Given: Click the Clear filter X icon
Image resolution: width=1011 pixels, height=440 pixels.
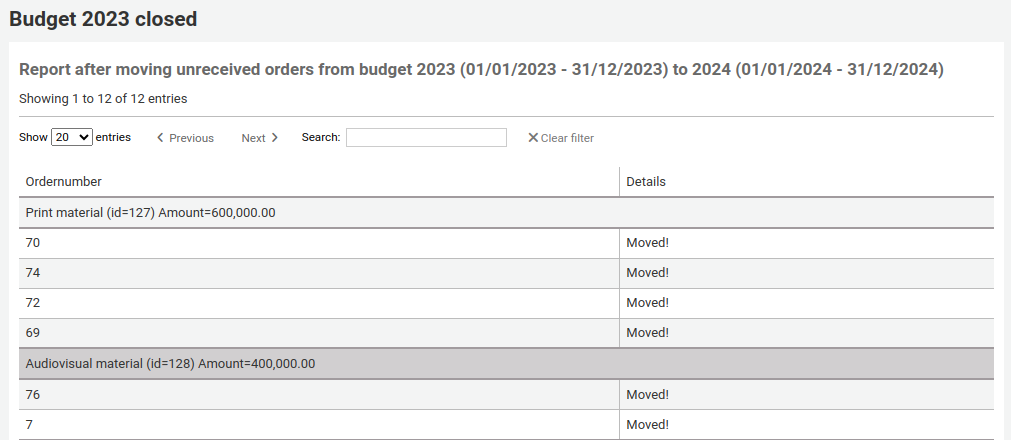Looking at the screenshot, I should (x=533, y=138).
